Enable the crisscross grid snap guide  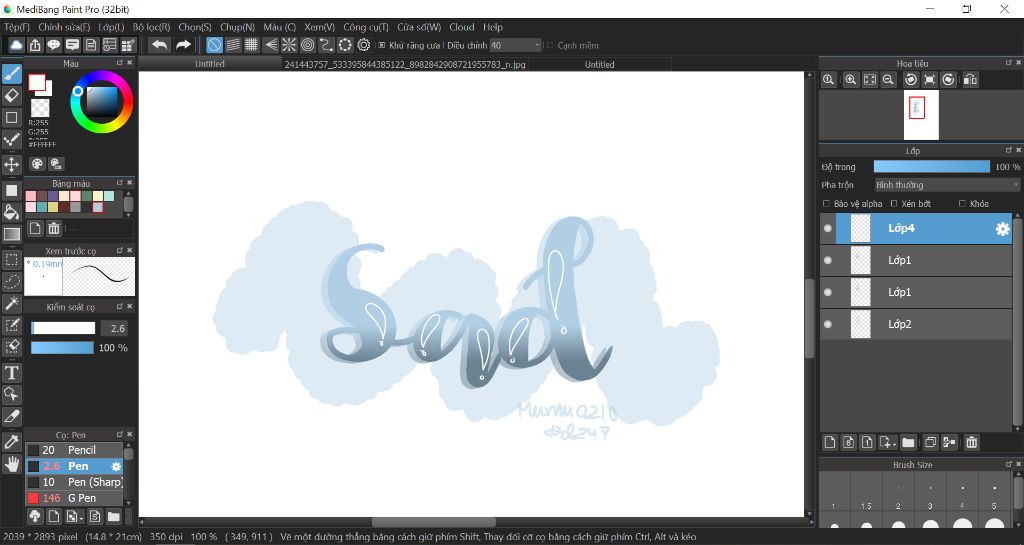tap(251, 45)
